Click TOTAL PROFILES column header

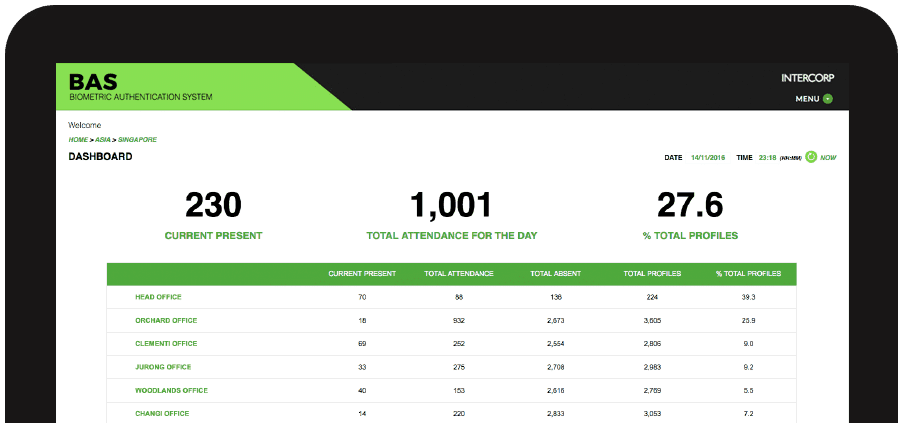tap(652, 274)
